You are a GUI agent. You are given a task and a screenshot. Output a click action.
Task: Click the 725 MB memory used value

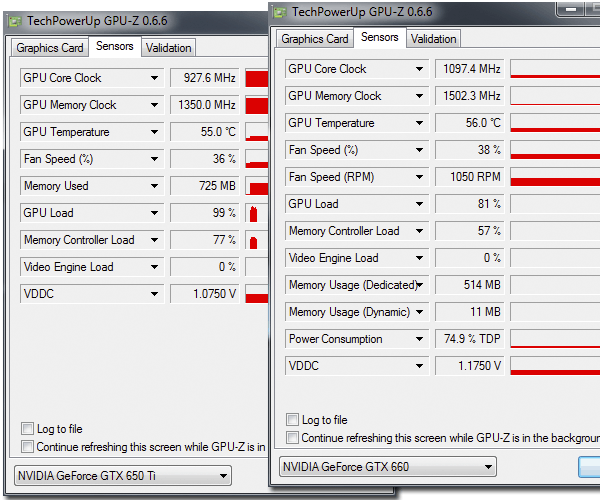click(x=205, y=186)
